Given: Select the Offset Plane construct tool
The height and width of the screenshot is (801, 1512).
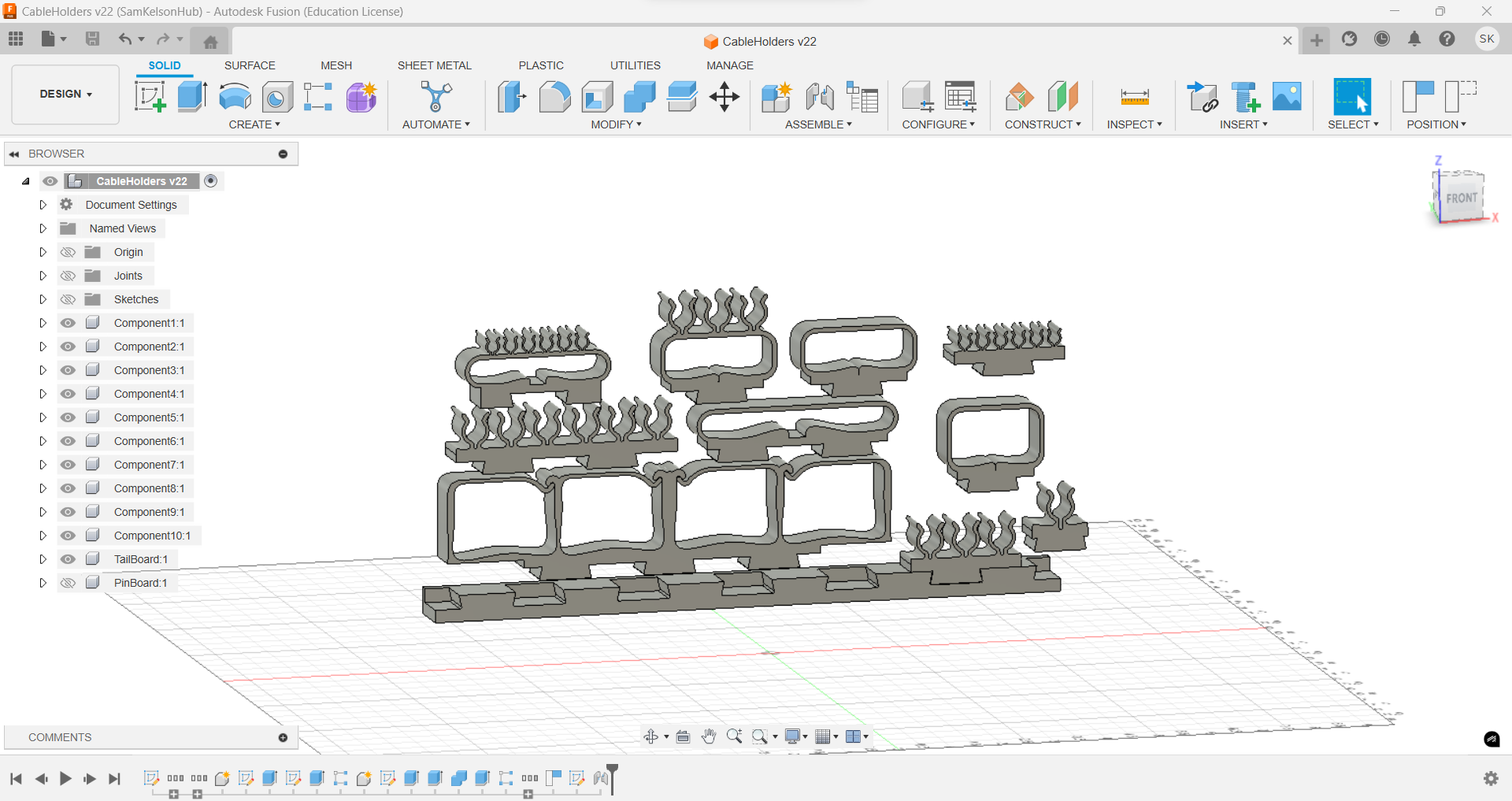Looking at the screenshot, I should coord(1020,97).
